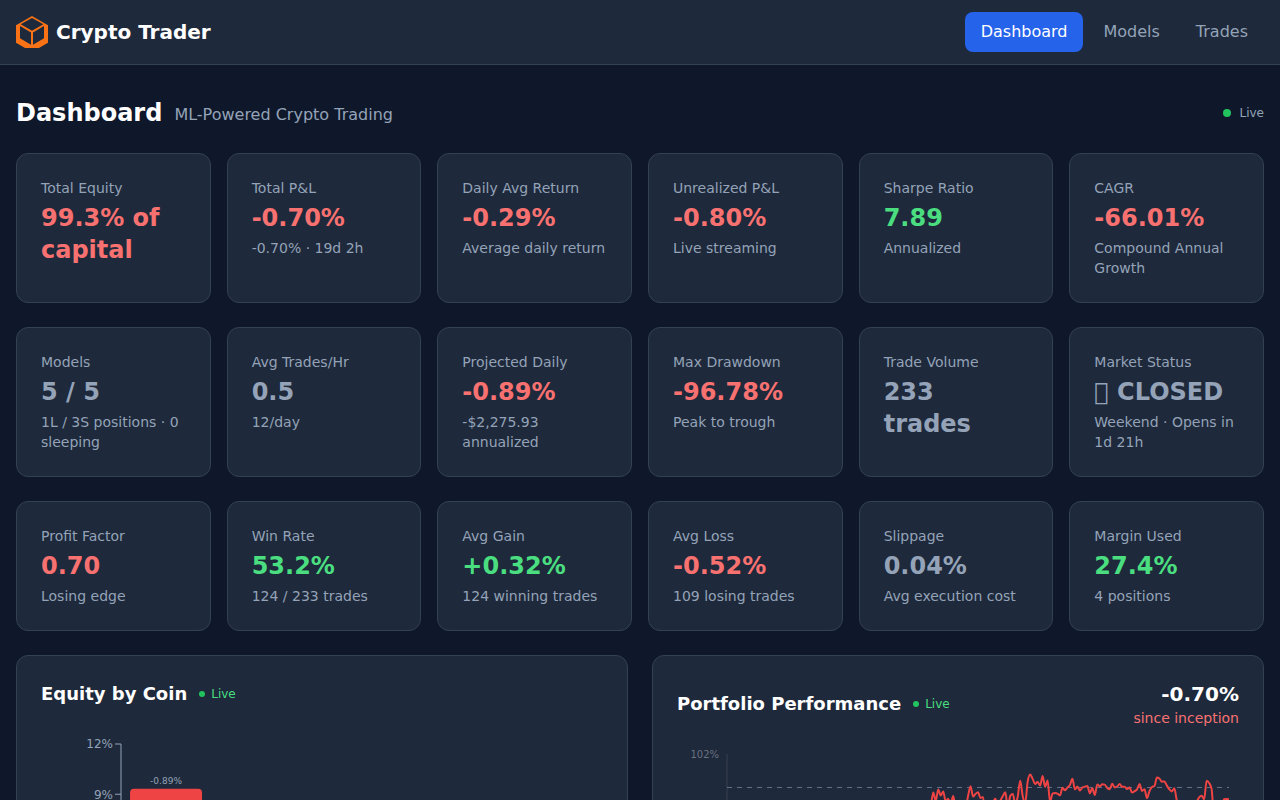This screenshot has height=800, width=1280.
Task: Click the 'Compound Annual Growth' caption
Action: (1158, 258)
